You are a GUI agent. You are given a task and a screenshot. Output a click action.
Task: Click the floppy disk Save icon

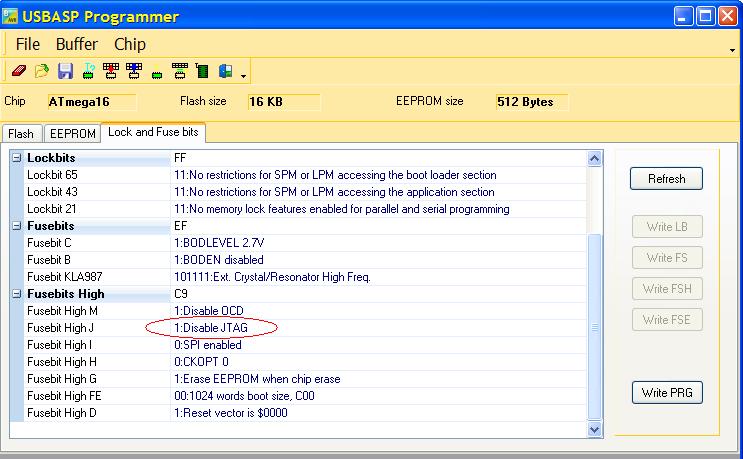pos(65,71)
